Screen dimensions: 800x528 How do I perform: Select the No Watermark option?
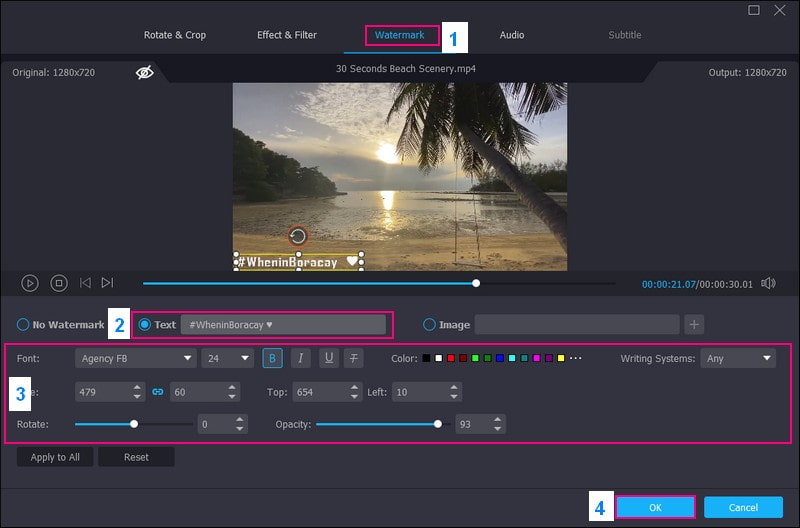tap(23, 325)
